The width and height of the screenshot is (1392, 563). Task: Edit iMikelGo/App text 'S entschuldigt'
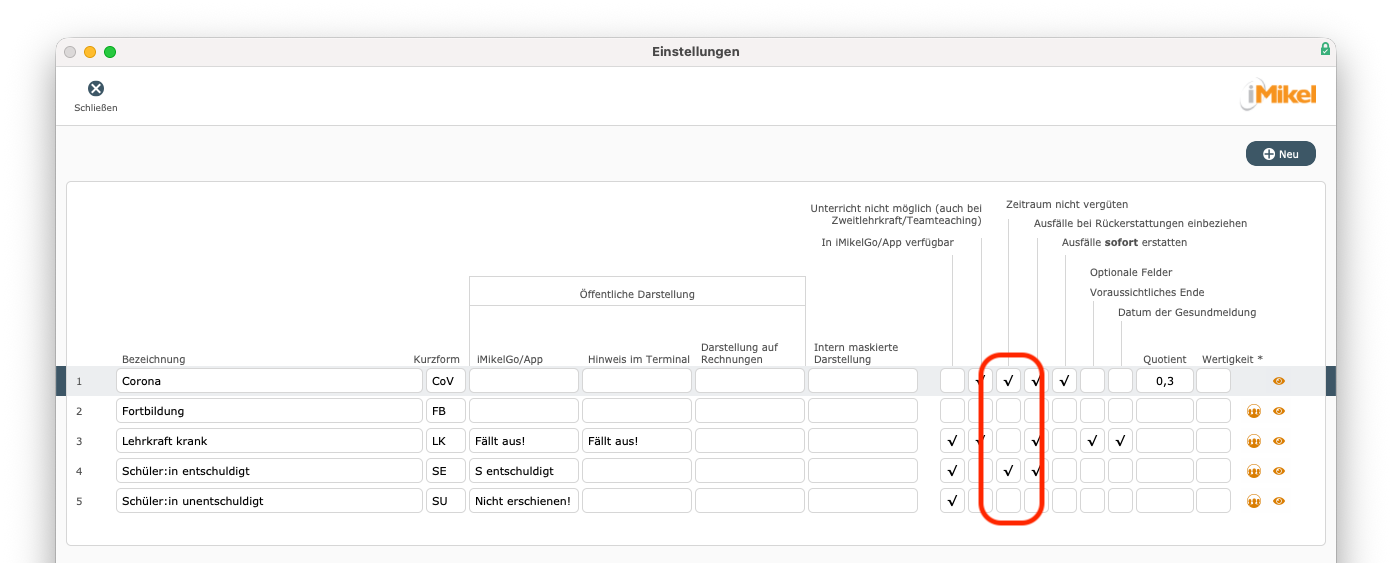pos(524,471)
